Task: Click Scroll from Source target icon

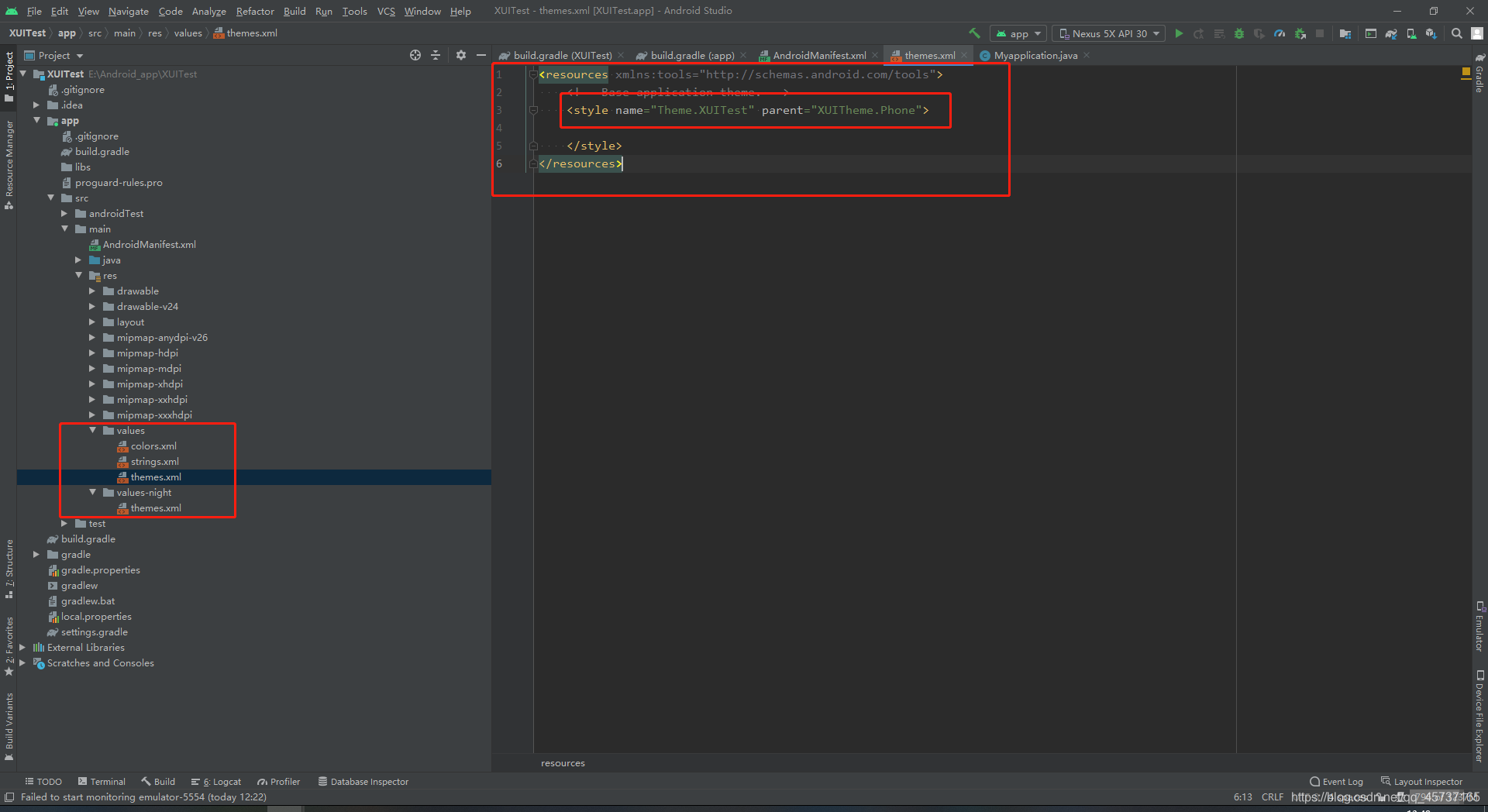Action: coord(415,55)
